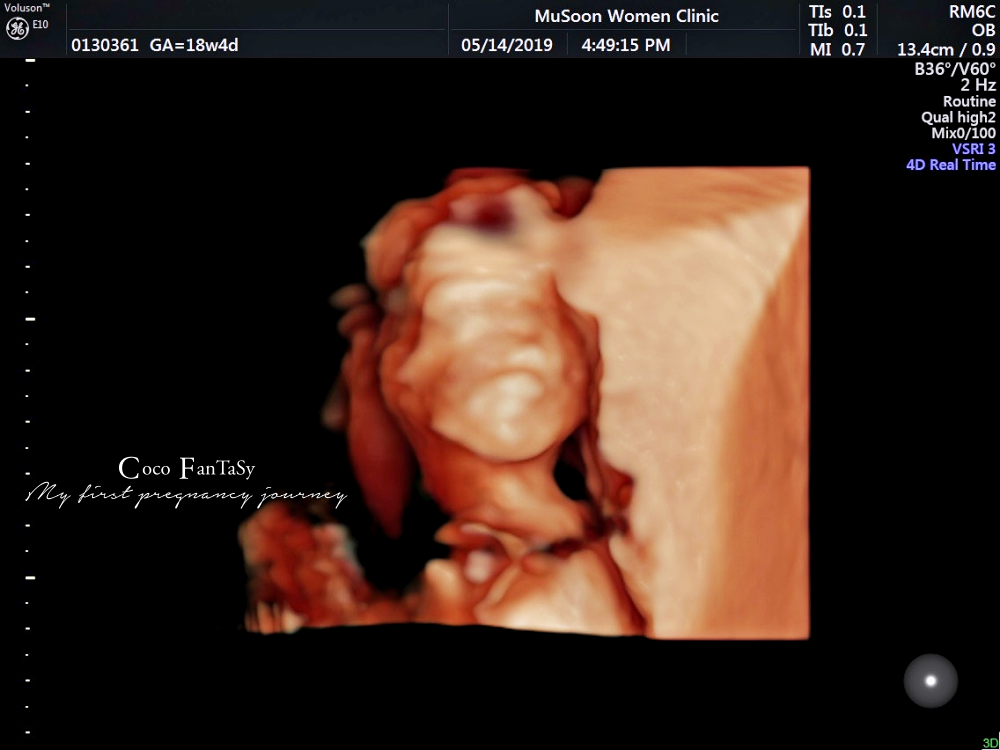The height and width of the screenshot is (750, 1000).
Task: Click the OB preset label
Action: [x=983, y=31]
